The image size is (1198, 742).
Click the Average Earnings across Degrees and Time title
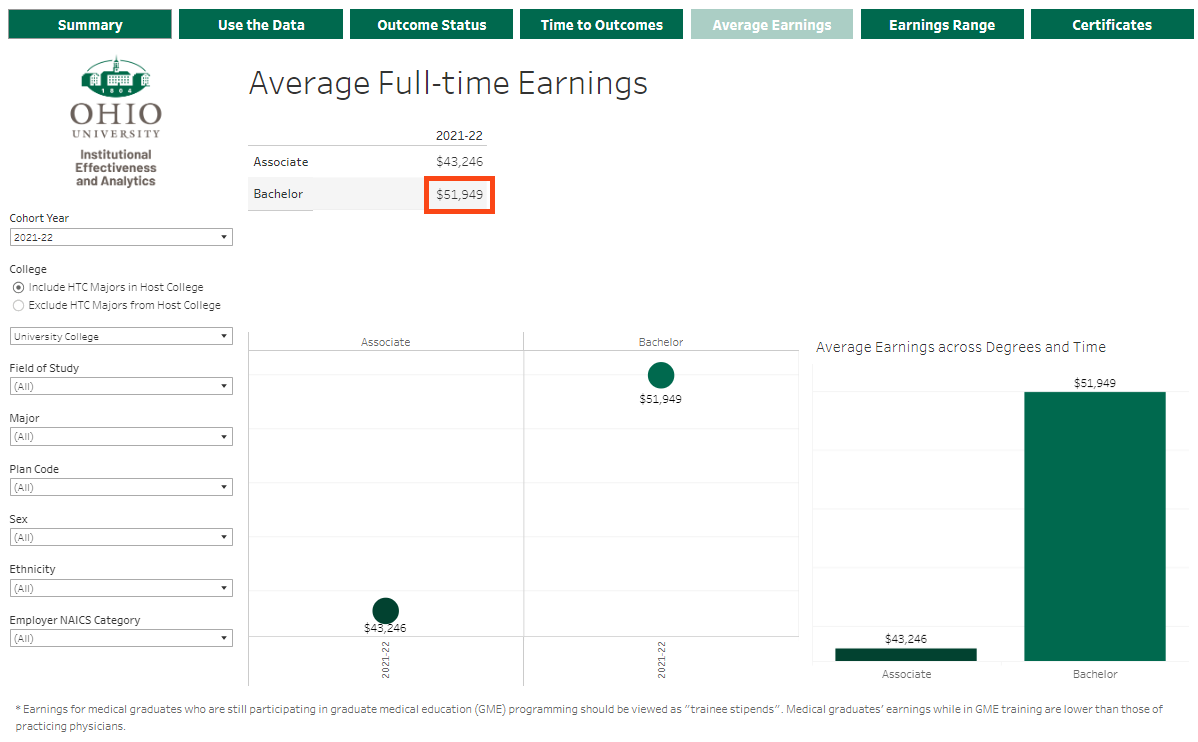coord(960,347)
